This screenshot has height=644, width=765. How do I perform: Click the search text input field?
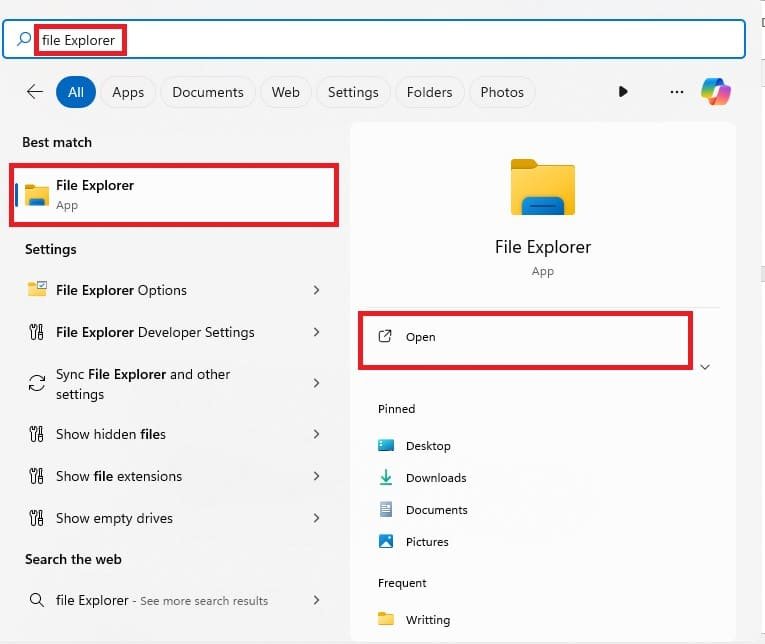[400, 40]
